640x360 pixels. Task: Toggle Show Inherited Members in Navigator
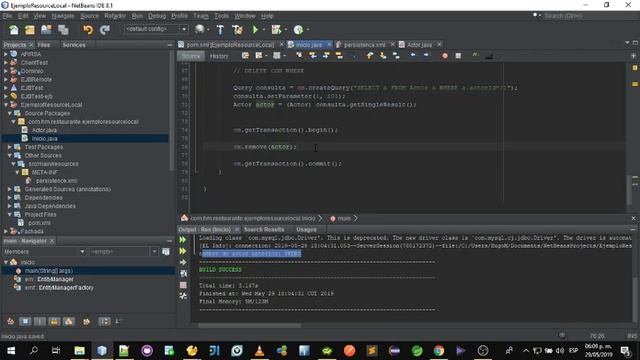coord(10,322)
